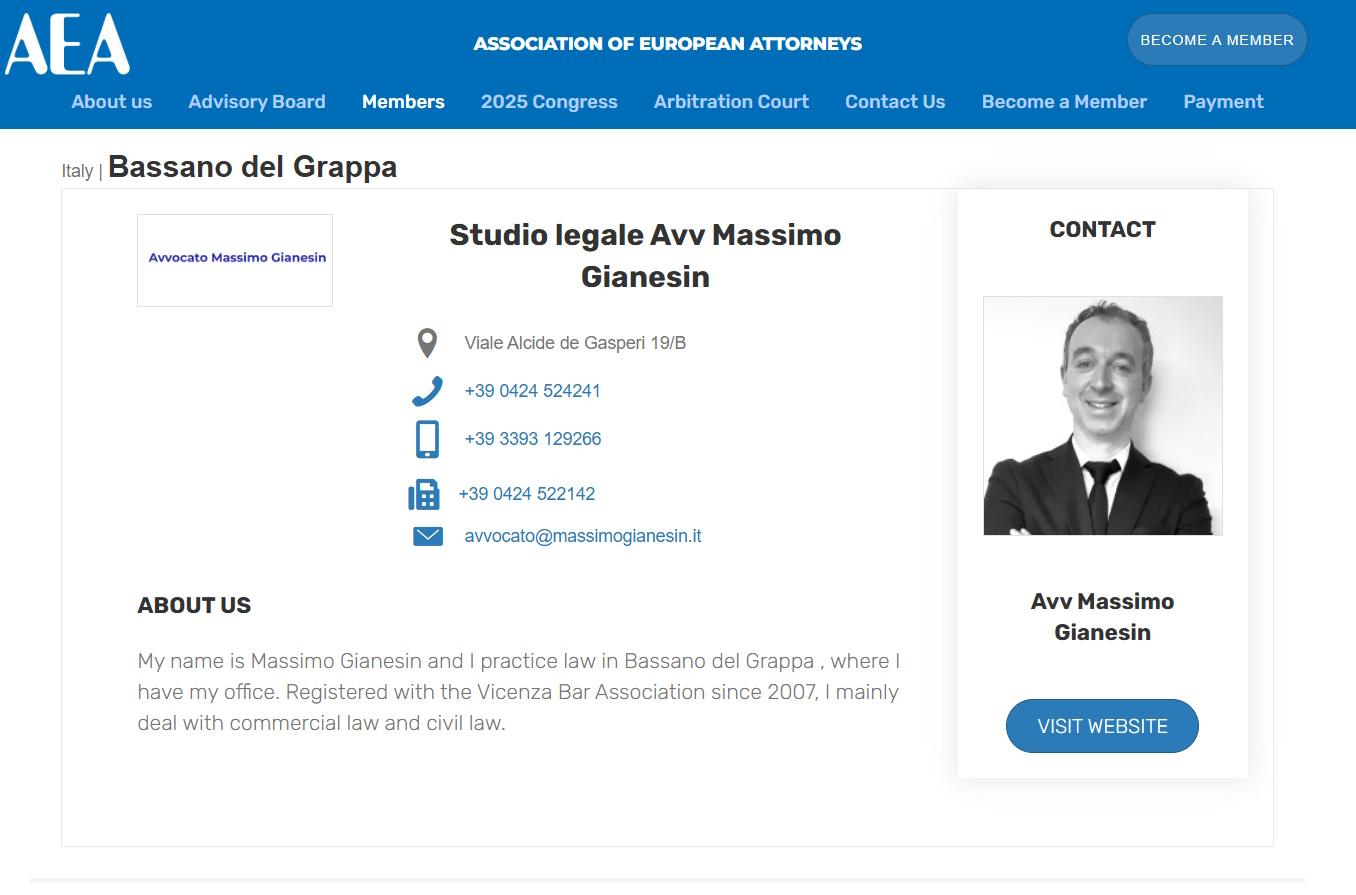
Task: Click the AEA logo
Action: coord(67,42)
